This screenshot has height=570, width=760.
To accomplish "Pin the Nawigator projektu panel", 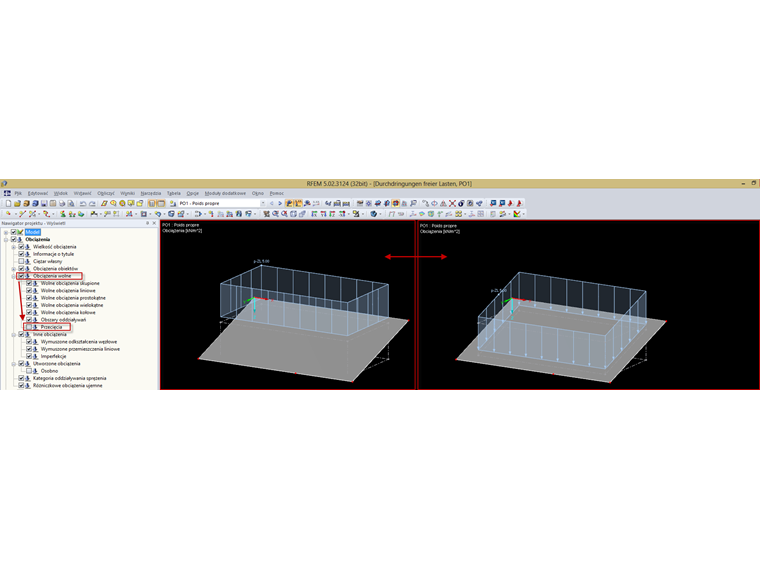I will pos(147,223).
